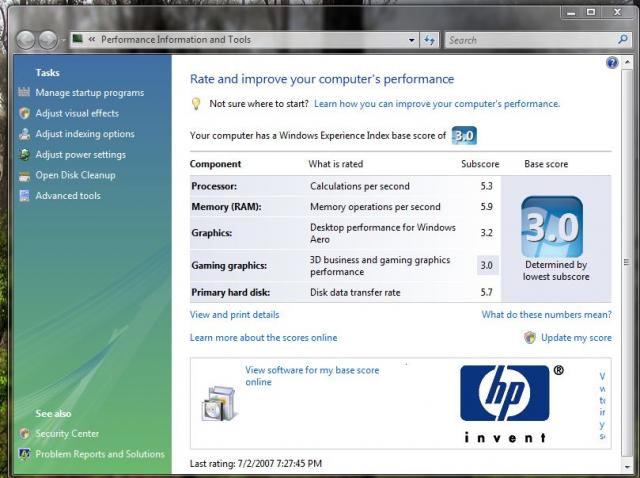640x478 pixels.
Task: Open Adjust indexing options
Action: 85,134
